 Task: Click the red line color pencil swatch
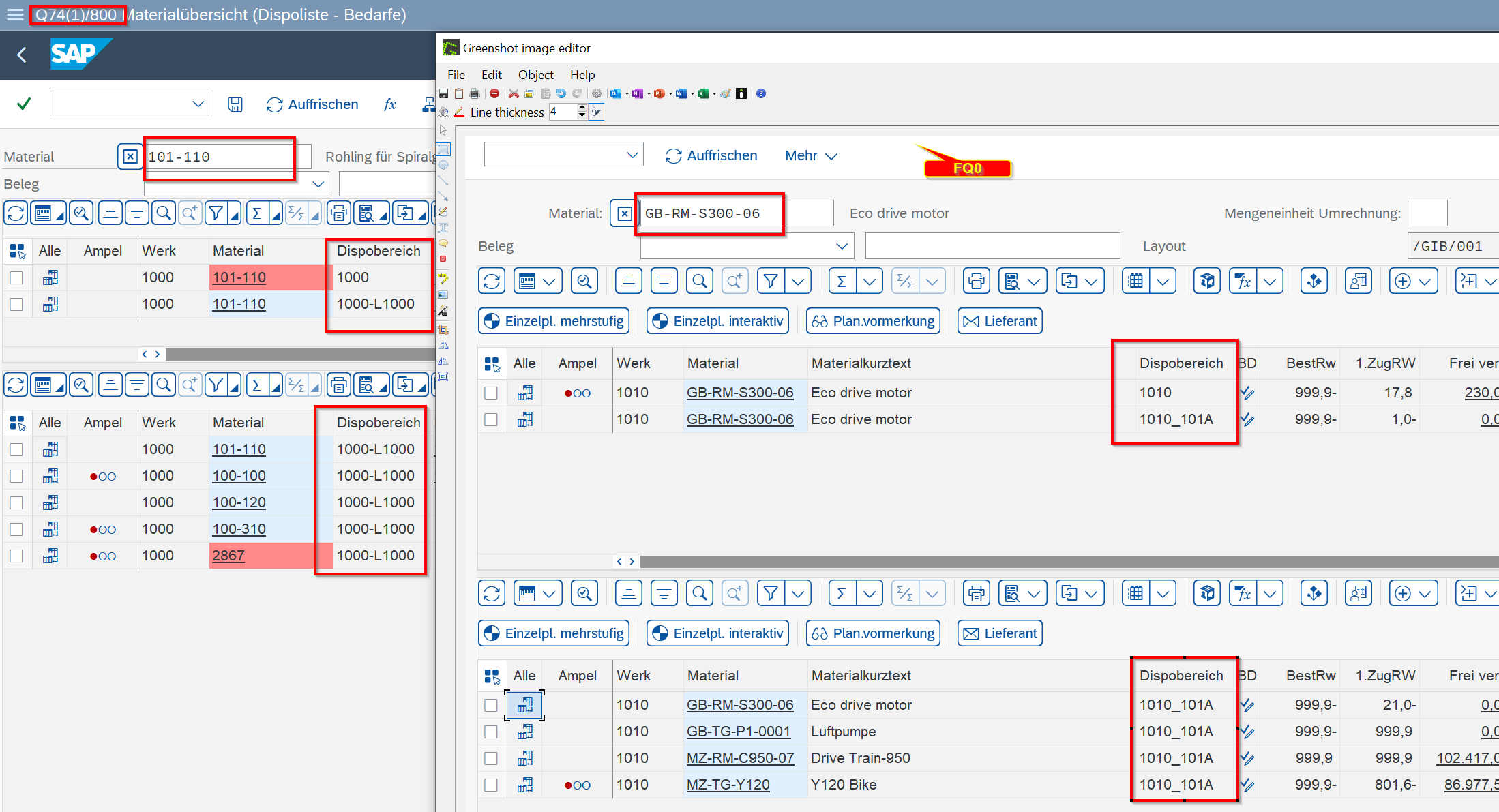[459, 112]
